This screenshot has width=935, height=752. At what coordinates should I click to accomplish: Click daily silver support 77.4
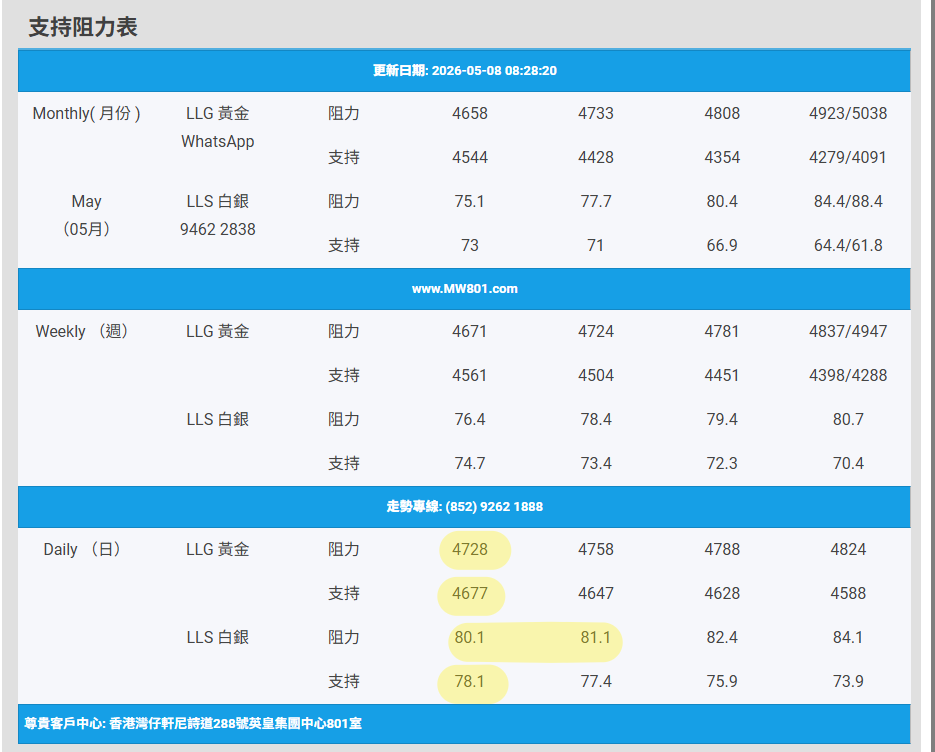[x=596, y=682]
